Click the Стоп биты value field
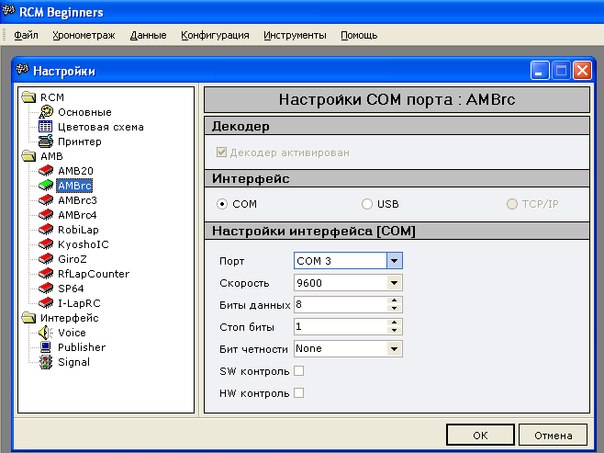The image size is (604, 453). click(341, 327)
